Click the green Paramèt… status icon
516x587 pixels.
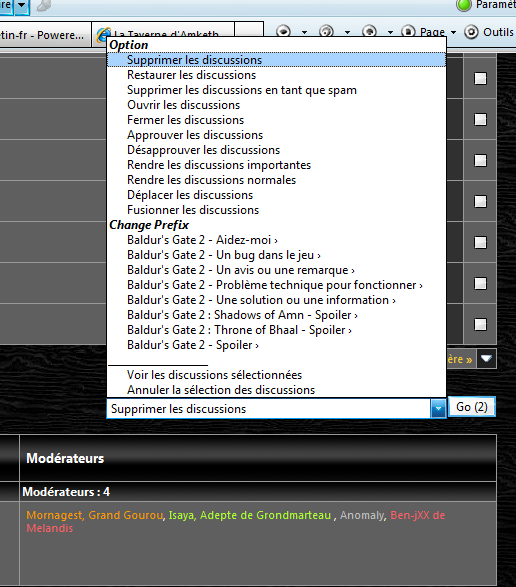pyautogui.click(x=464, y=5)
